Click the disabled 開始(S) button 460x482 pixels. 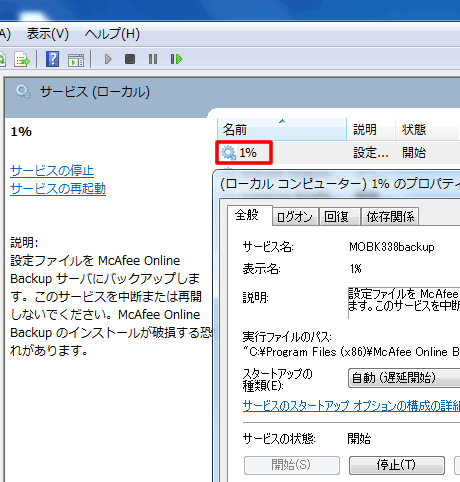(x=292, y=465)
